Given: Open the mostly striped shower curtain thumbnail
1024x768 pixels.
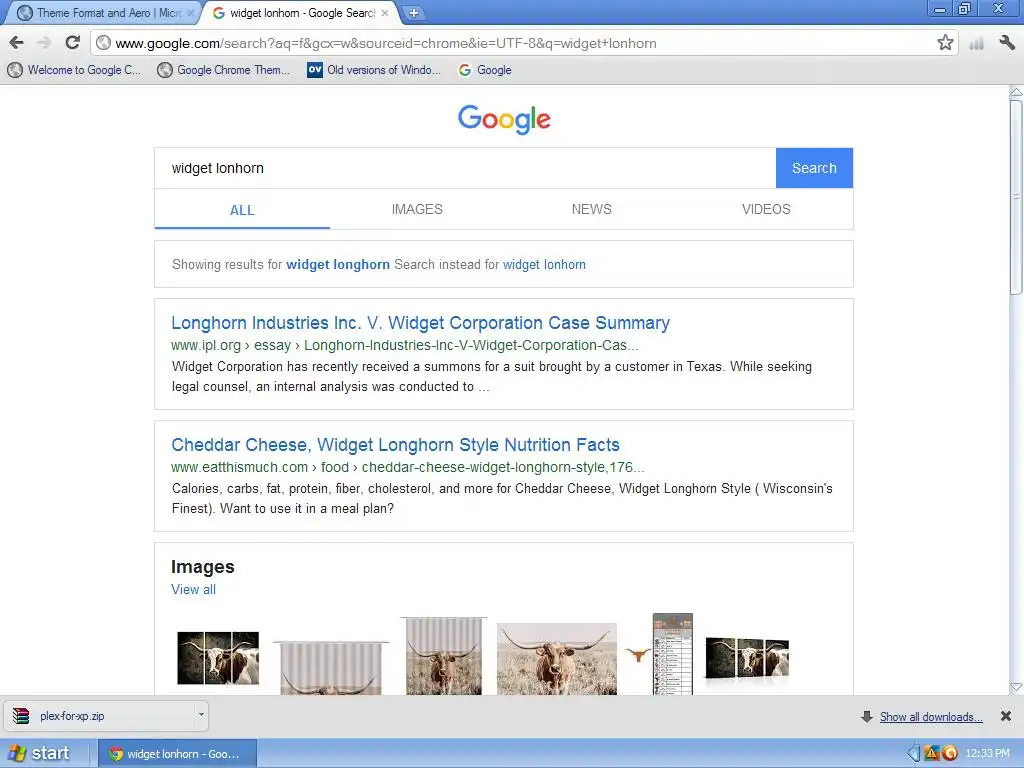Looking at the screenshot, I should pos(330,667).
